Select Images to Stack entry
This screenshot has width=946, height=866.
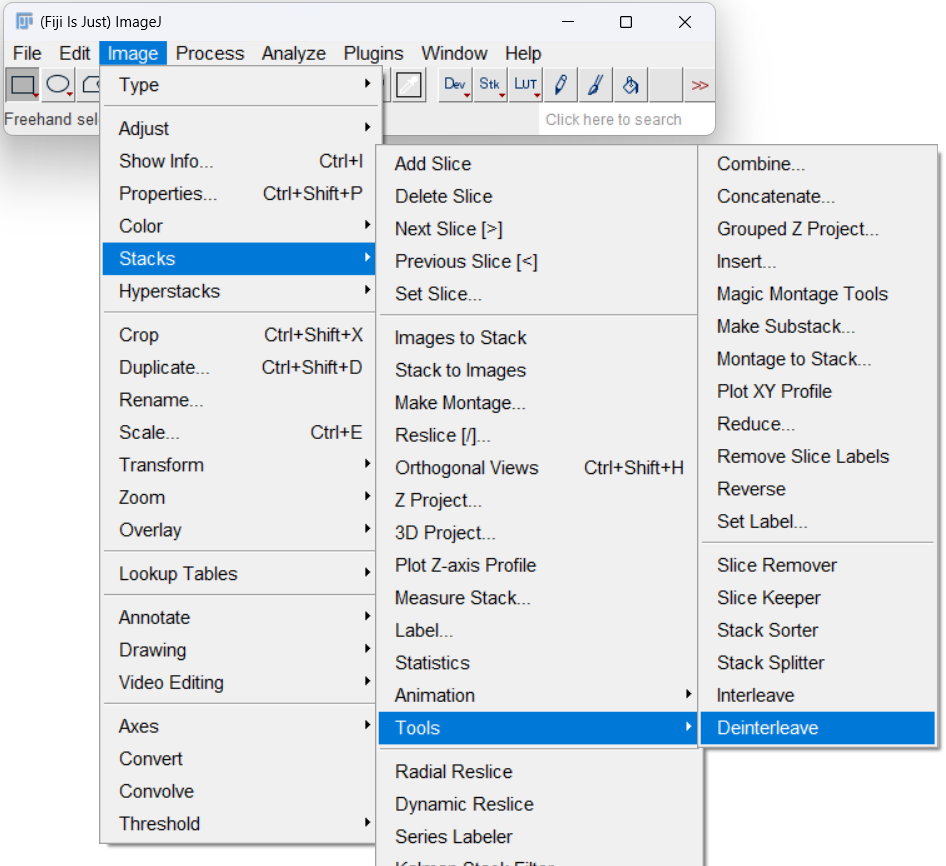click(x=538, y=337)
